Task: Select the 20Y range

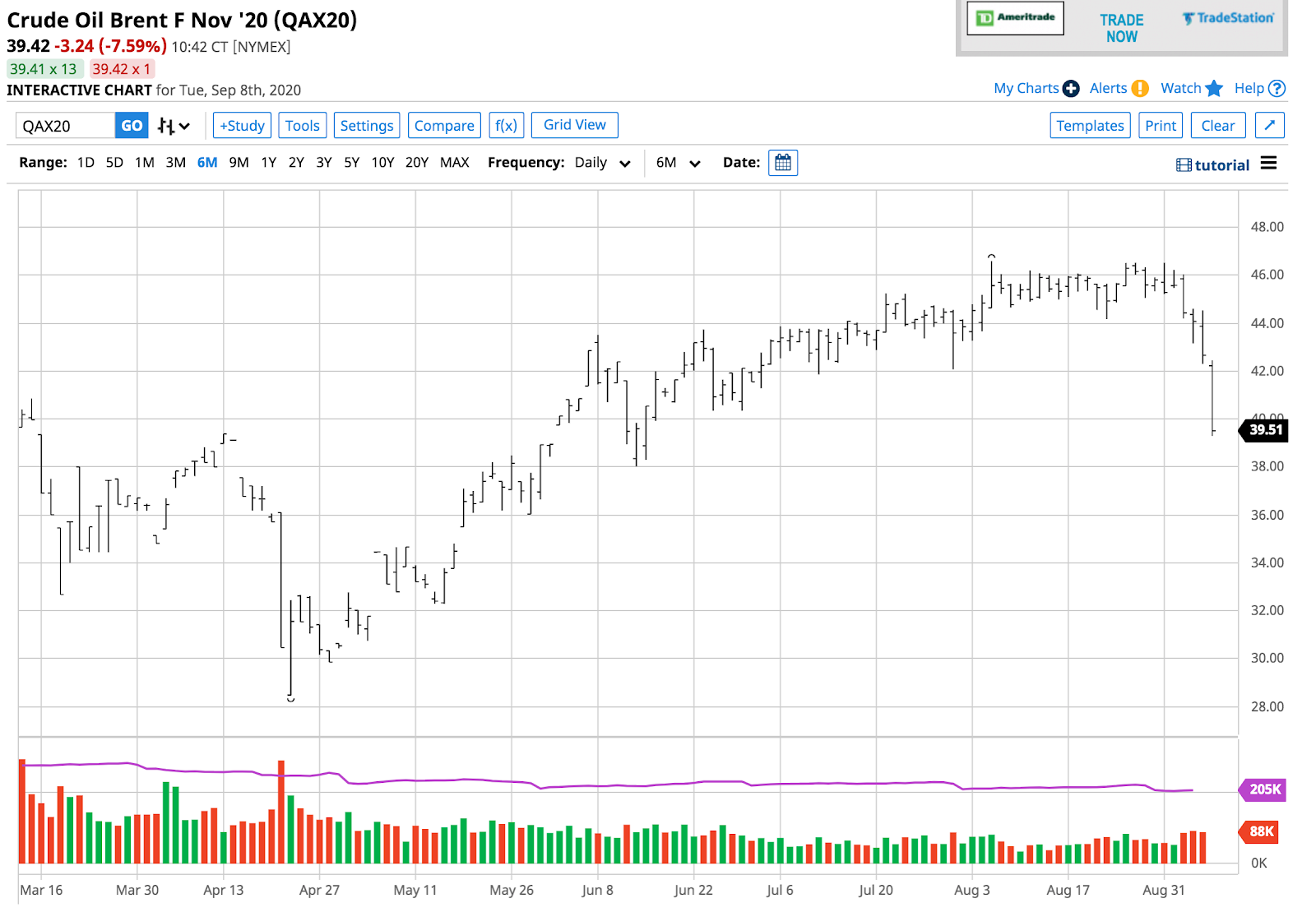Action: tap(417, 163)
